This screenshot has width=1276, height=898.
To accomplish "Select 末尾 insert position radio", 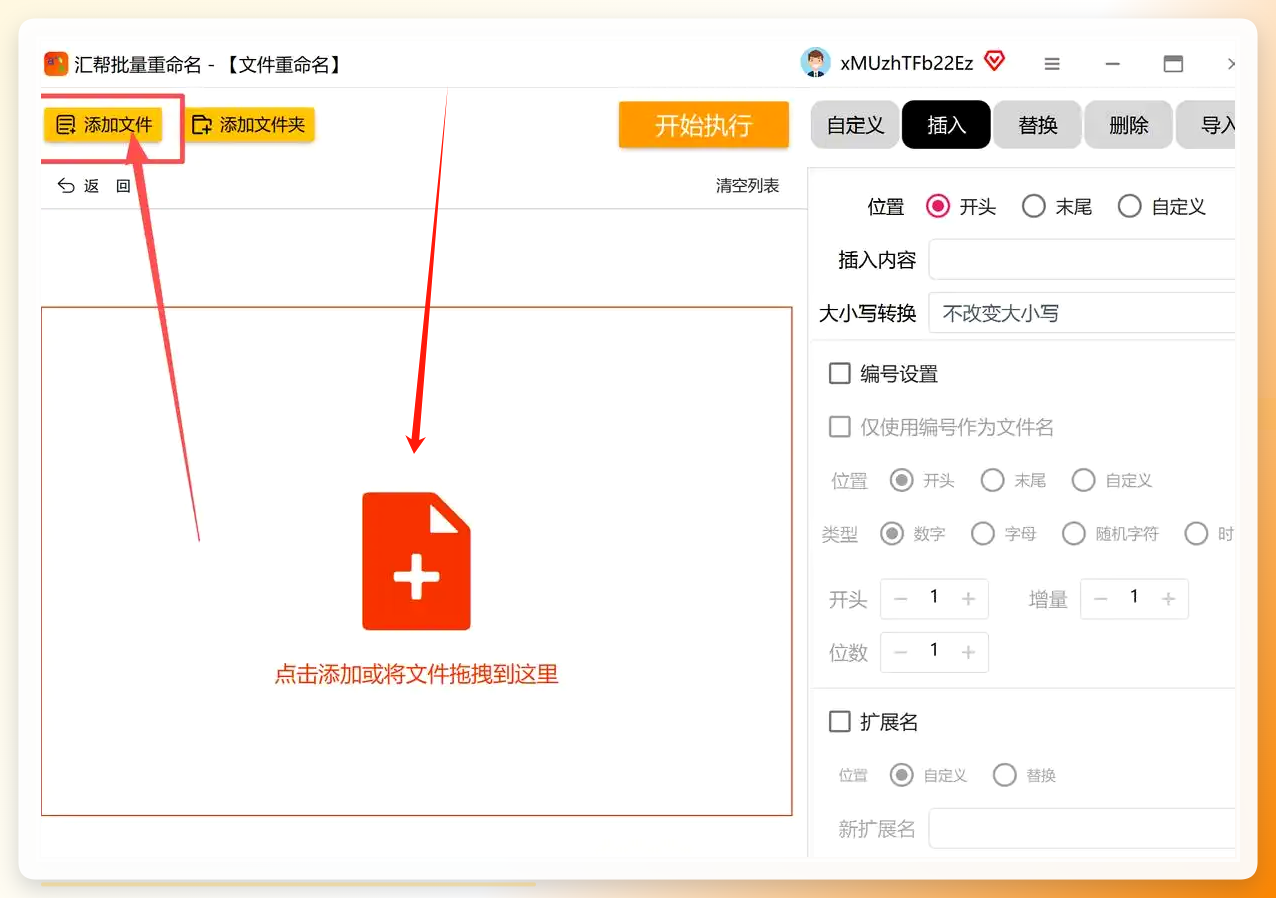I will (1034, 207).
